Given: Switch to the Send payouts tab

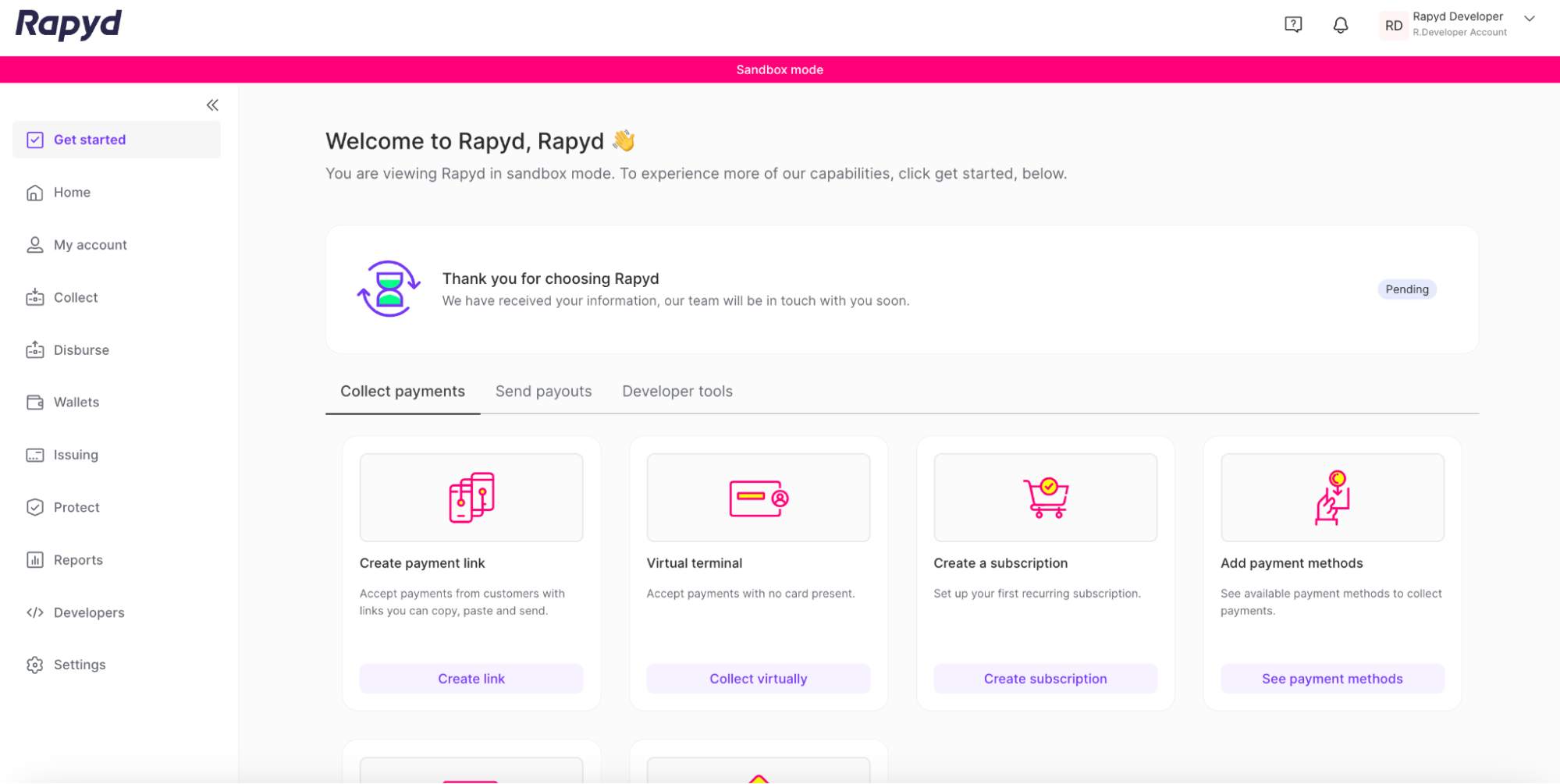Looking at the screenshot, I should coord(543,391).
